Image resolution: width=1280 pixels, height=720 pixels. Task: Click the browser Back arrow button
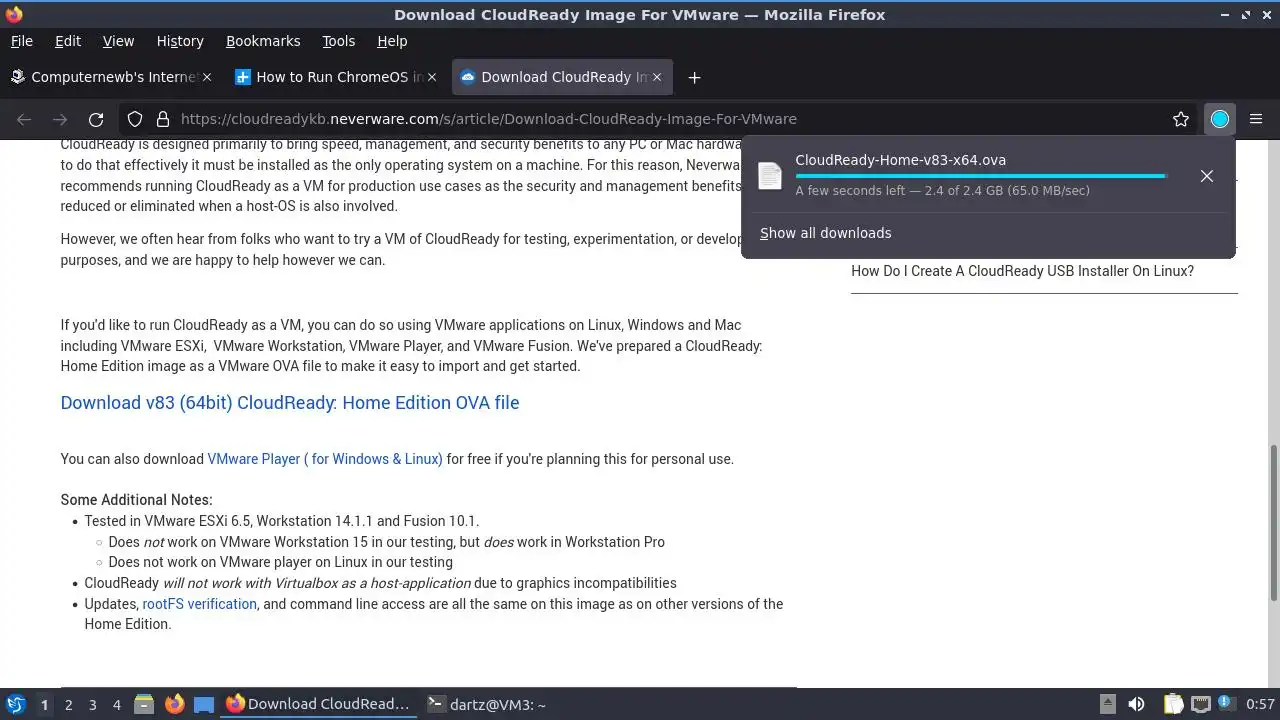(24, 119)
